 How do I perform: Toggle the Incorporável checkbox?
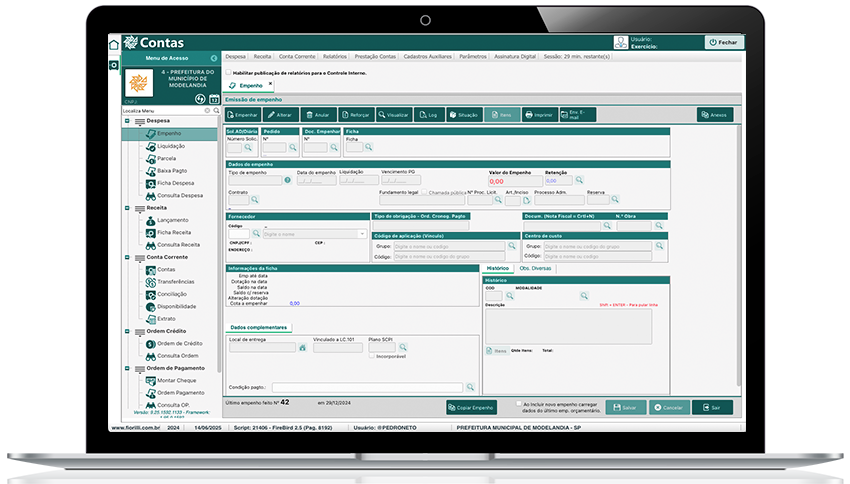point(373,356)
